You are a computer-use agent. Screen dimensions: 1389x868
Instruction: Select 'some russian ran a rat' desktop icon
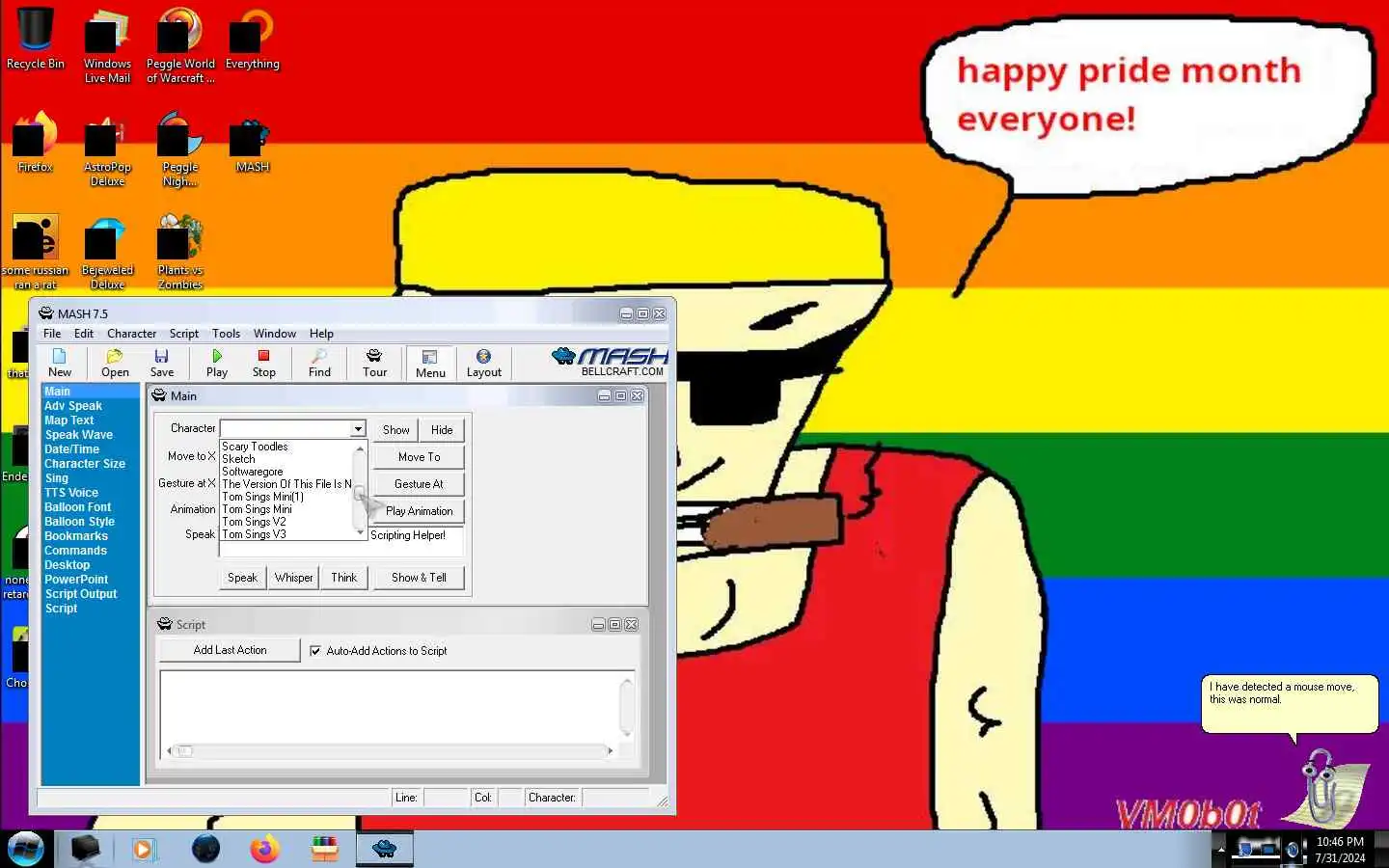pos(36,253)
